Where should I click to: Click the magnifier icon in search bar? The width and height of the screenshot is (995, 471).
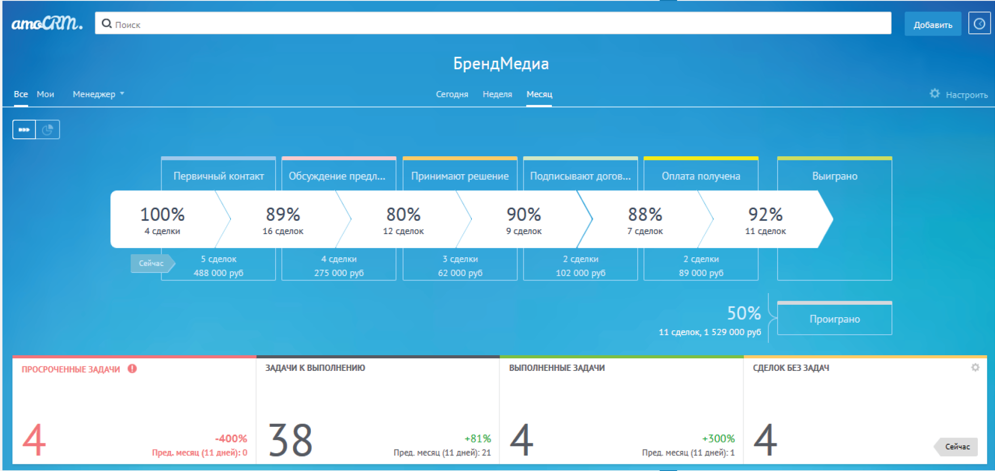pos(107,24)
